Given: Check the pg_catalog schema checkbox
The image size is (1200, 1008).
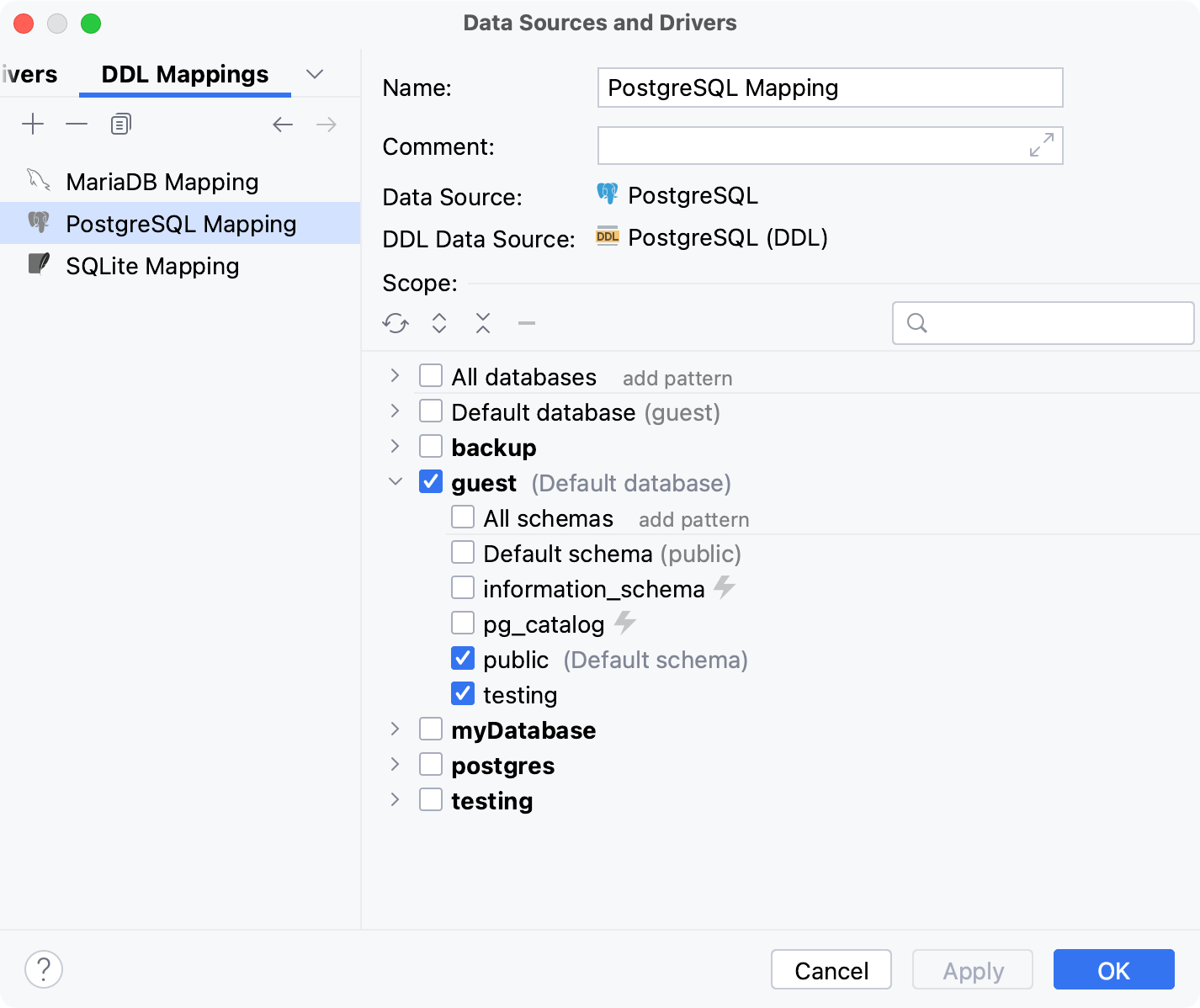Looking at the screenshot, I should point(463,623).
